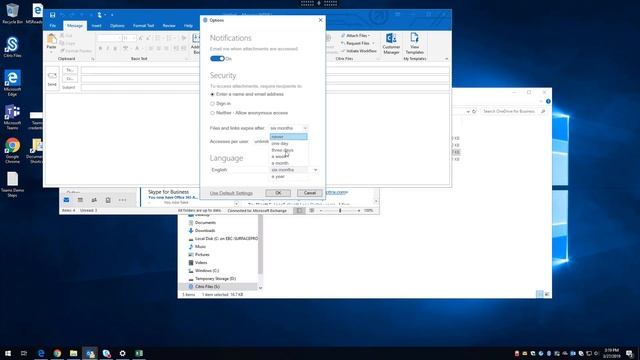Click OK in the Options dialog

coord(278,193)
